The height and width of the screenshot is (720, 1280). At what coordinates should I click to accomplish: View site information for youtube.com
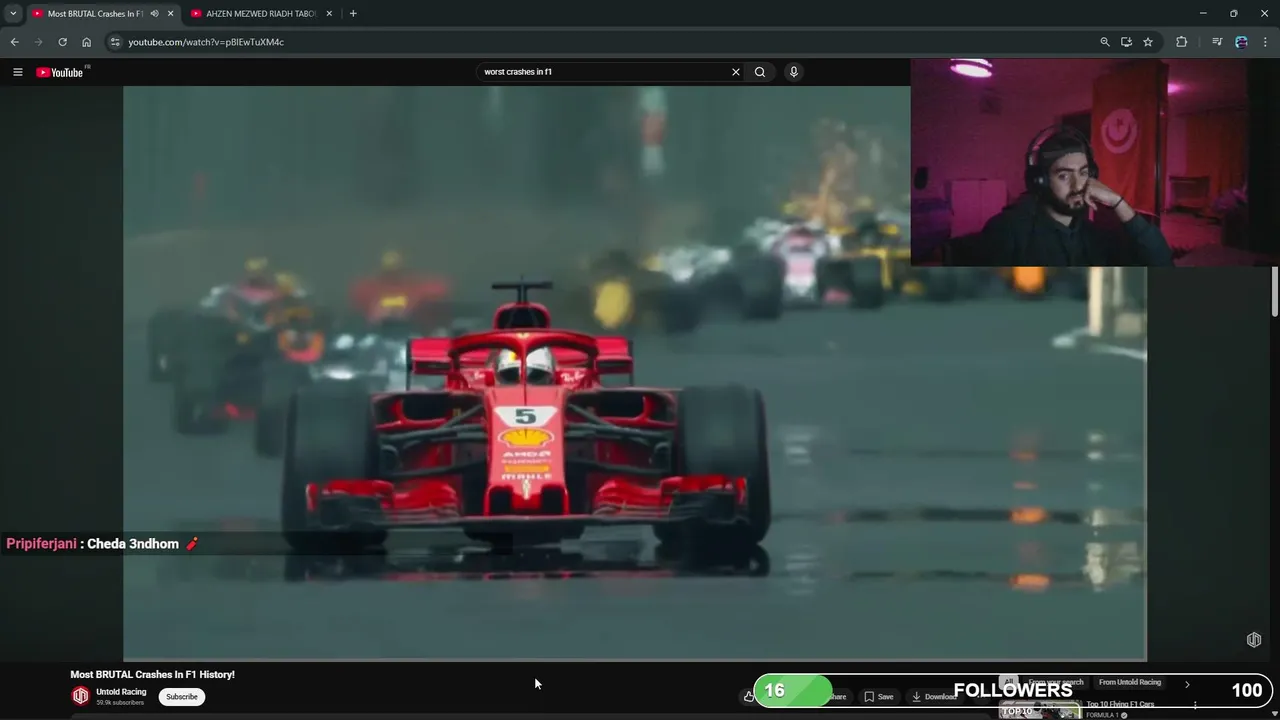tap(115, 42)
